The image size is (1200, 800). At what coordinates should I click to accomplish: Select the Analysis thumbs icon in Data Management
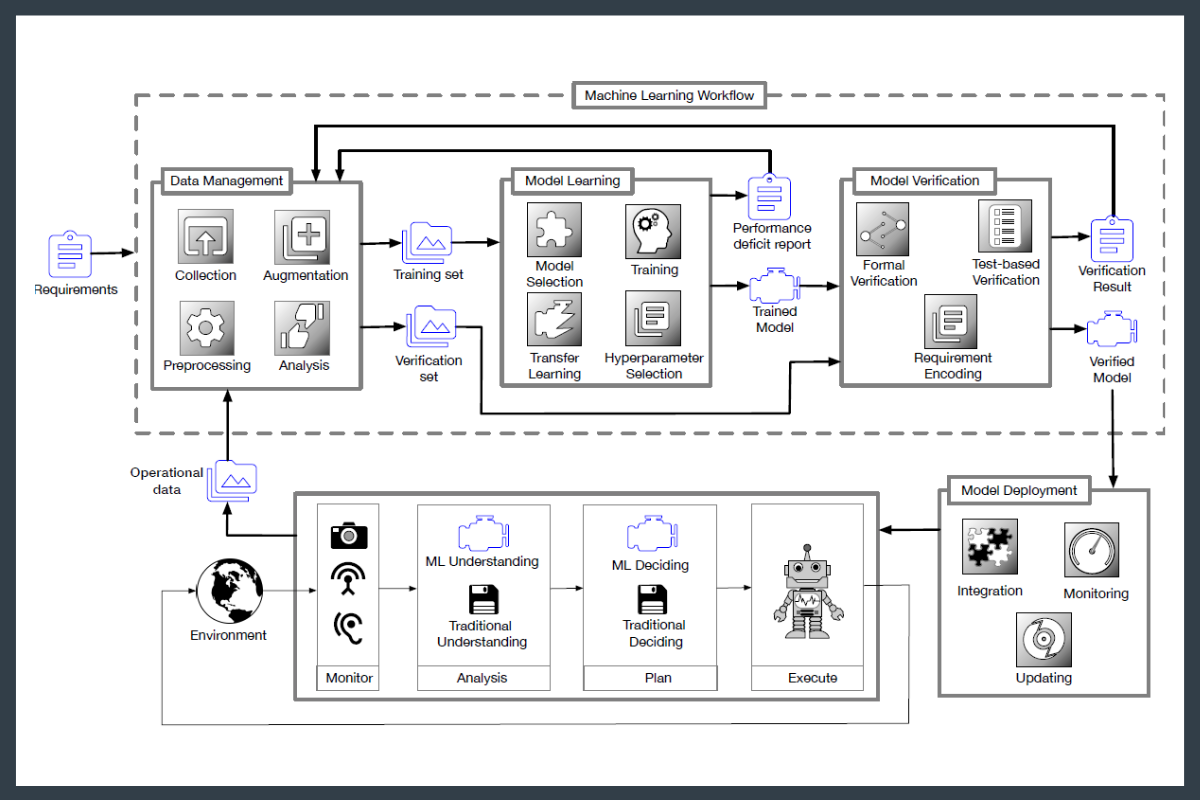[x=303, y=328]
